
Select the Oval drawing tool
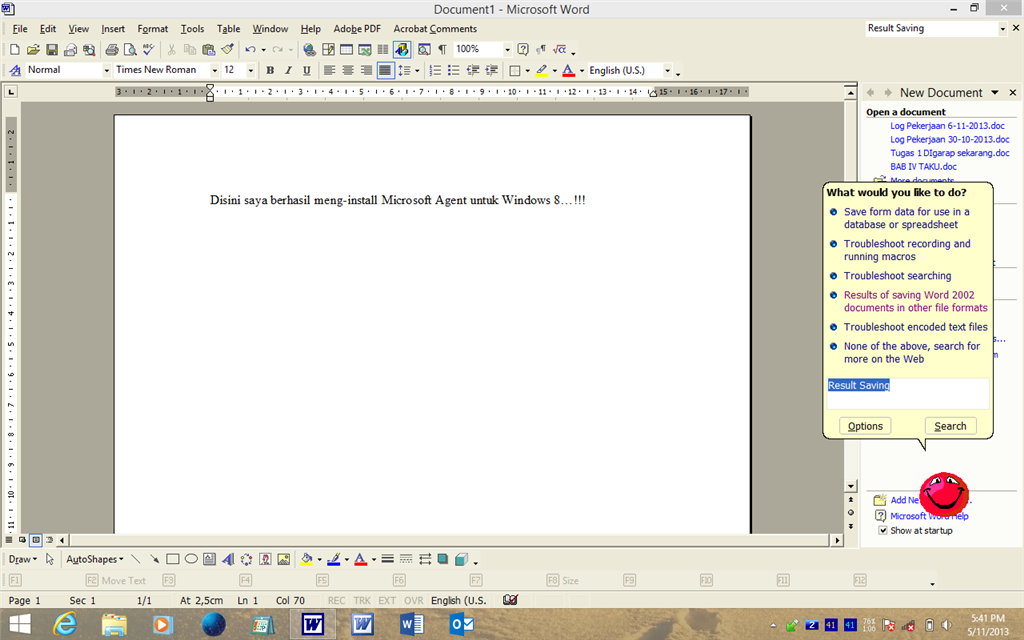(191, 559)
